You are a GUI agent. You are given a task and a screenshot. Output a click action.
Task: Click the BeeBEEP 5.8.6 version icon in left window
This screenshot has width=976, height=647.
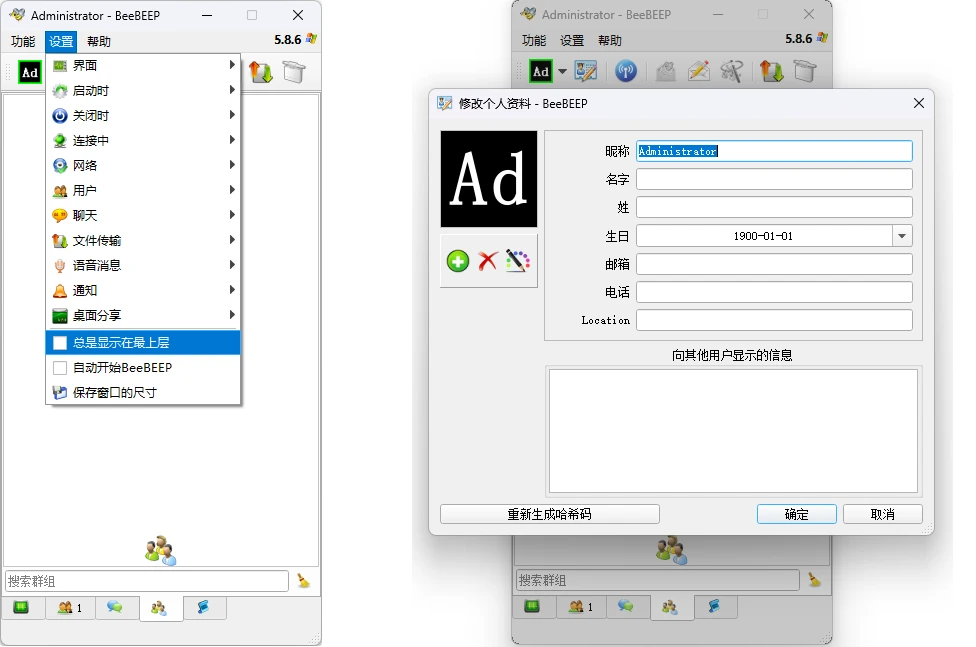click(x=311, y=39)
